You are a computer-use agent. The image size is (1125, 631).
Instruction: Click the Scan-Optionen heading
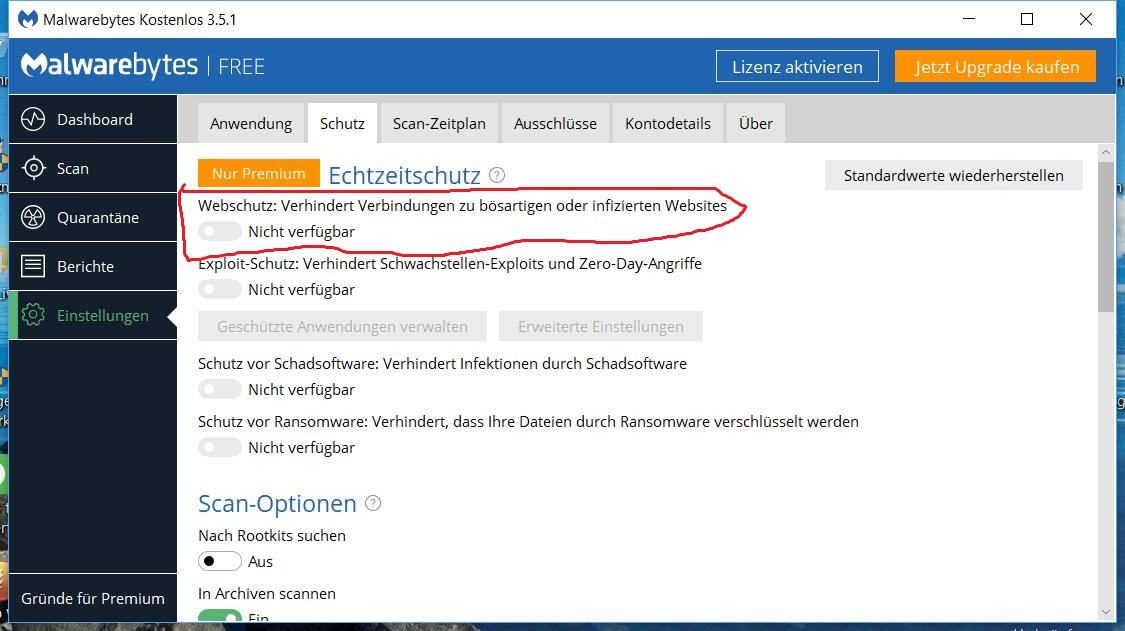[x=277, y=503]
